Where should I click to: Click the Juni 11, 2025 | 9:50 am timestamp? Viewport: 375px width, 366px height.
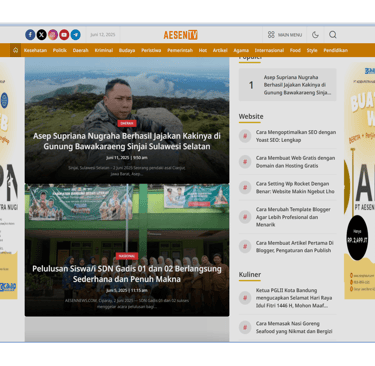[x=127, y=157]
